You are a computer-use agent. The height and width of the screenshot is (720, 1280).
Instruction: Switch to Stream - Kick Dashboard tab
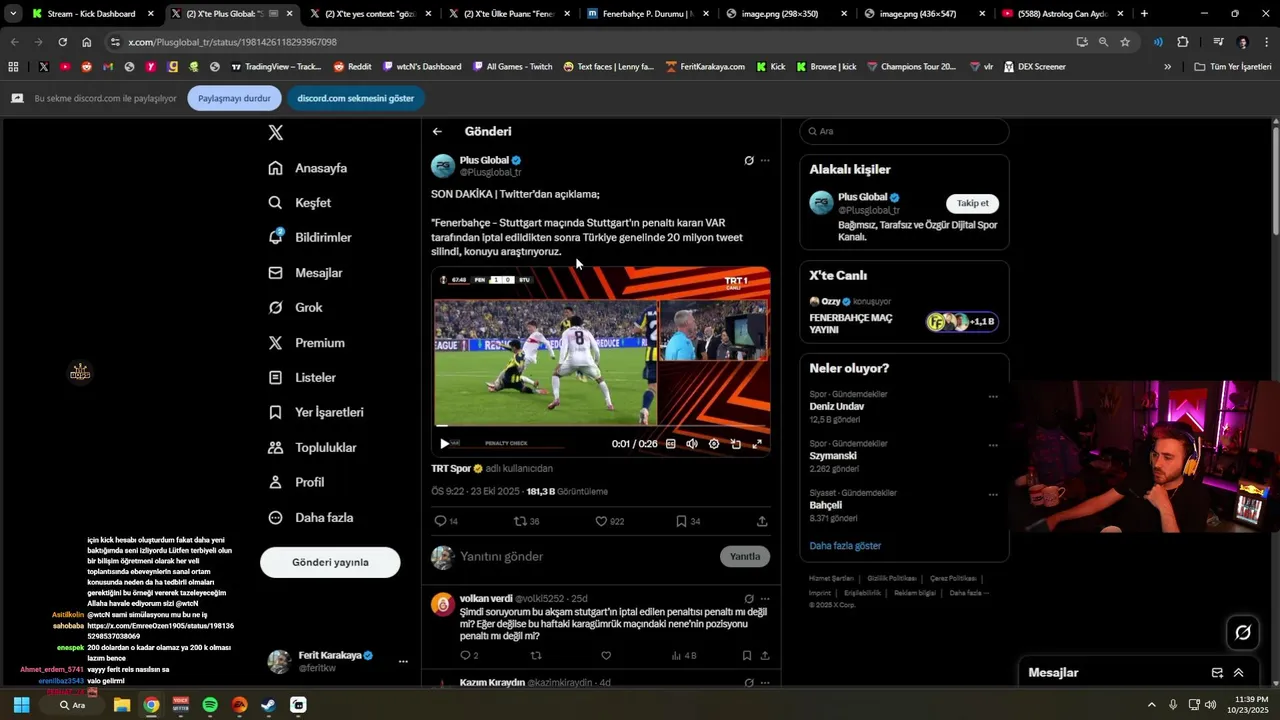coord(92,14)
